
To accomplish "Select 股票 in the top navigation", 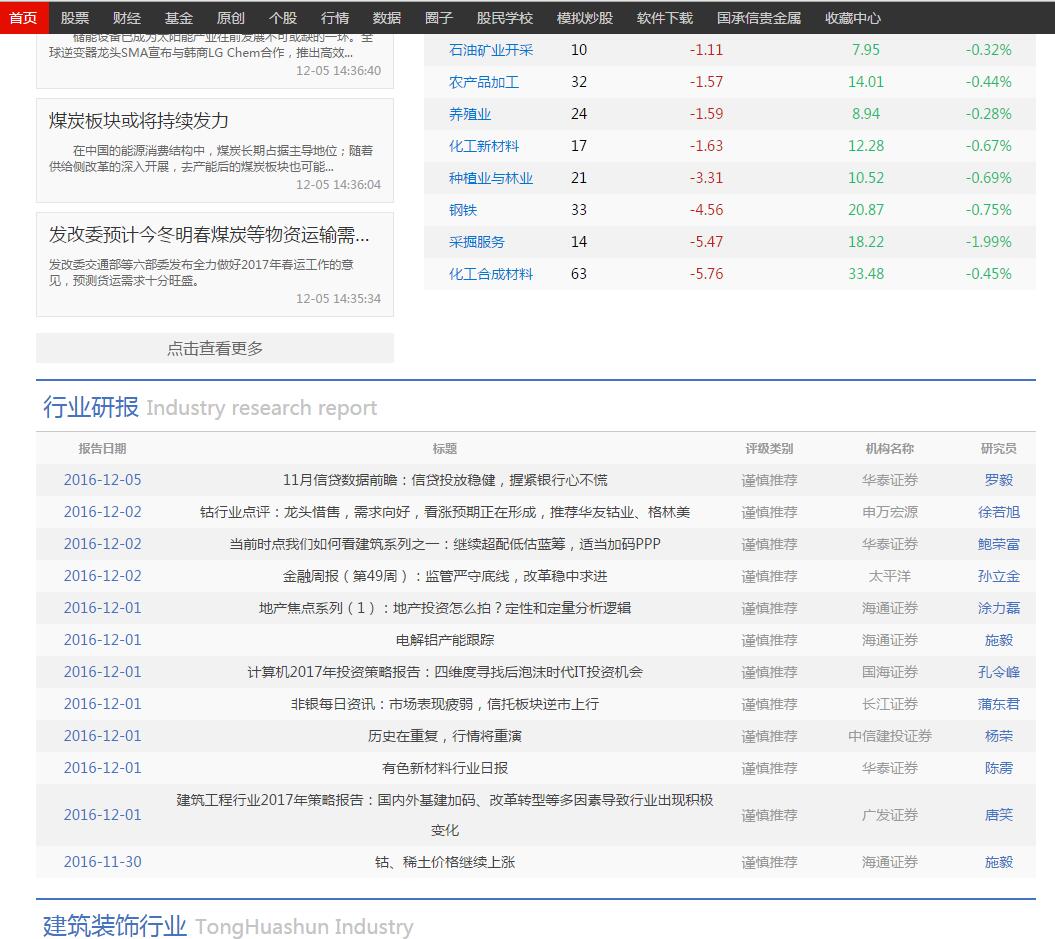I will click(x=75, y=18).
